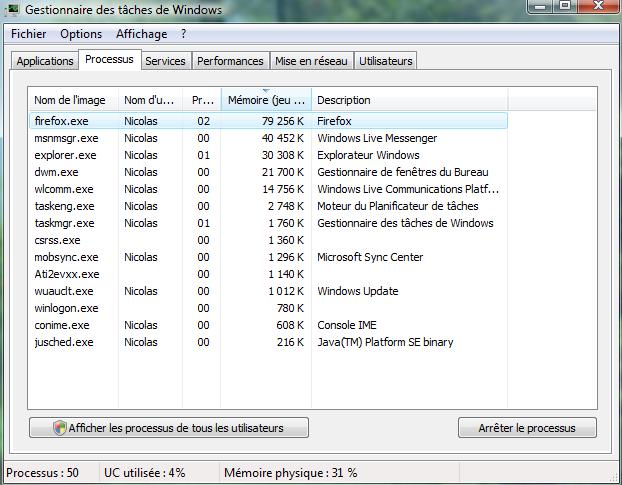The image size is (622, 485).
Task: Switch to the Applications tab
Action: (x=45, y=61)
